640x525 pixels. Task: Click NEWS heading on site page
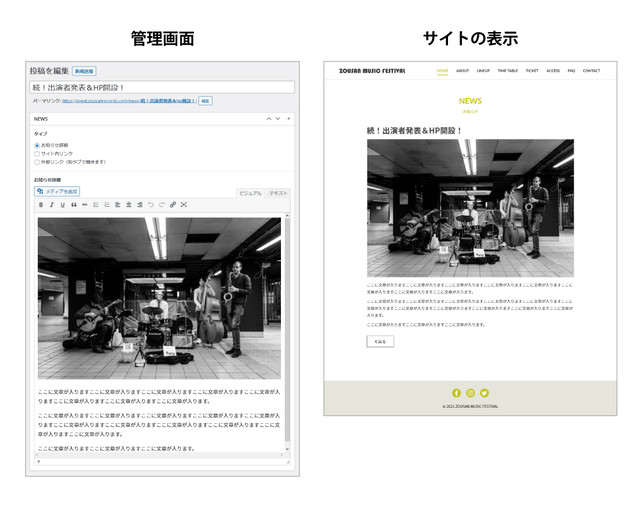[470, 101]
